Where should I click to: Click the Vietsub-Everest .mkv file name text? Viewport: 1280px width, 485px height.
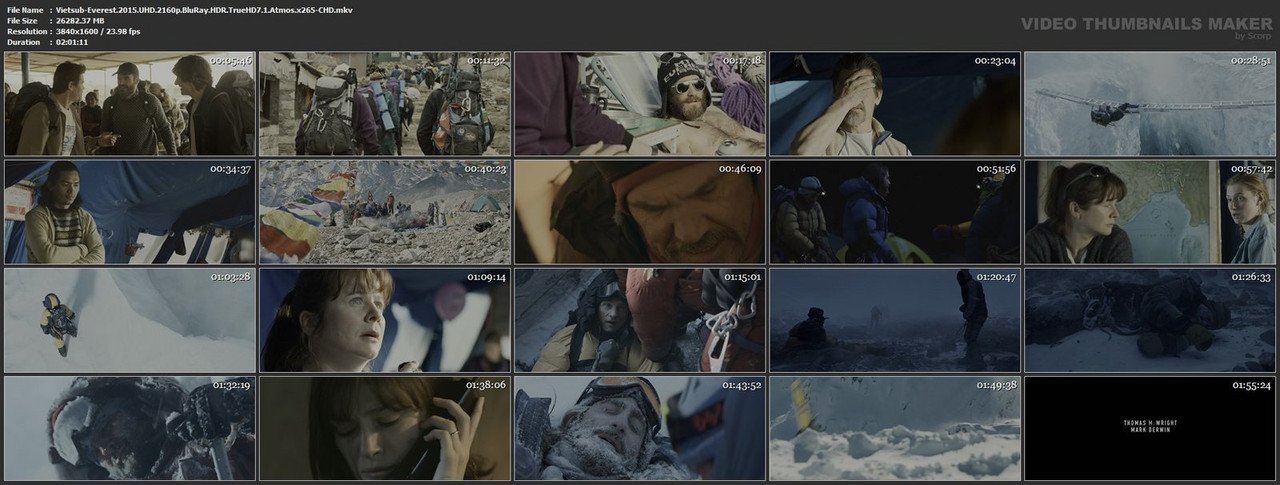(204, 9)
